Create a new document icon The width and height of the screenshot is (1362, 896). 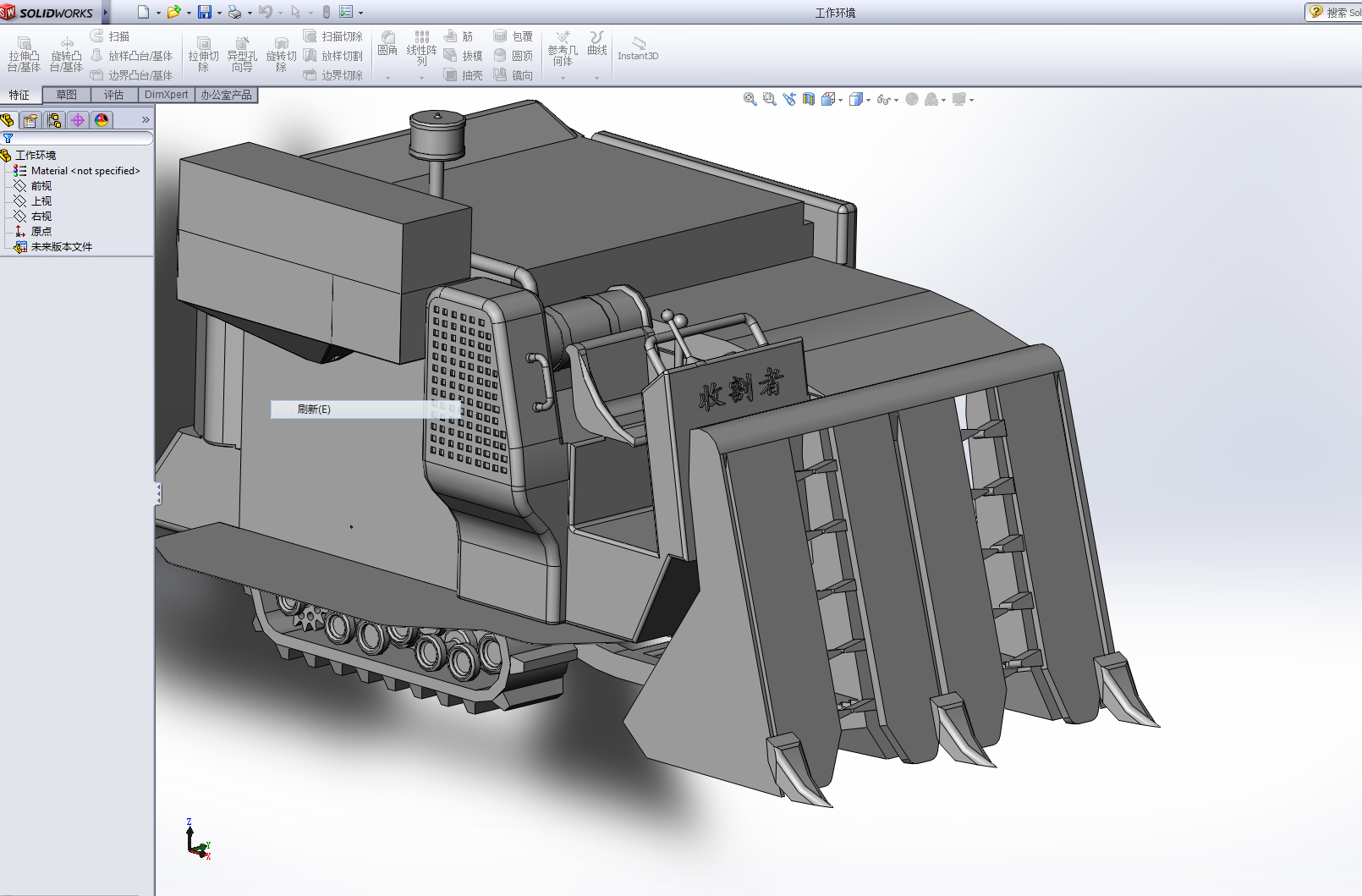point(143,12)
